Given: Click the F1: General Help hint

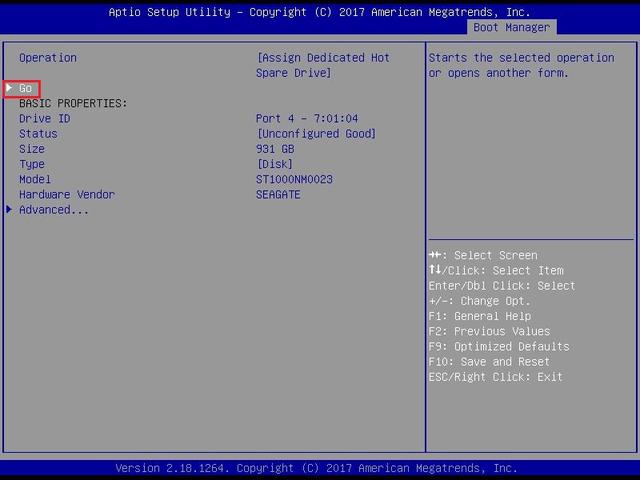Looking at the screenshot, I should click(x=480, y=316).
